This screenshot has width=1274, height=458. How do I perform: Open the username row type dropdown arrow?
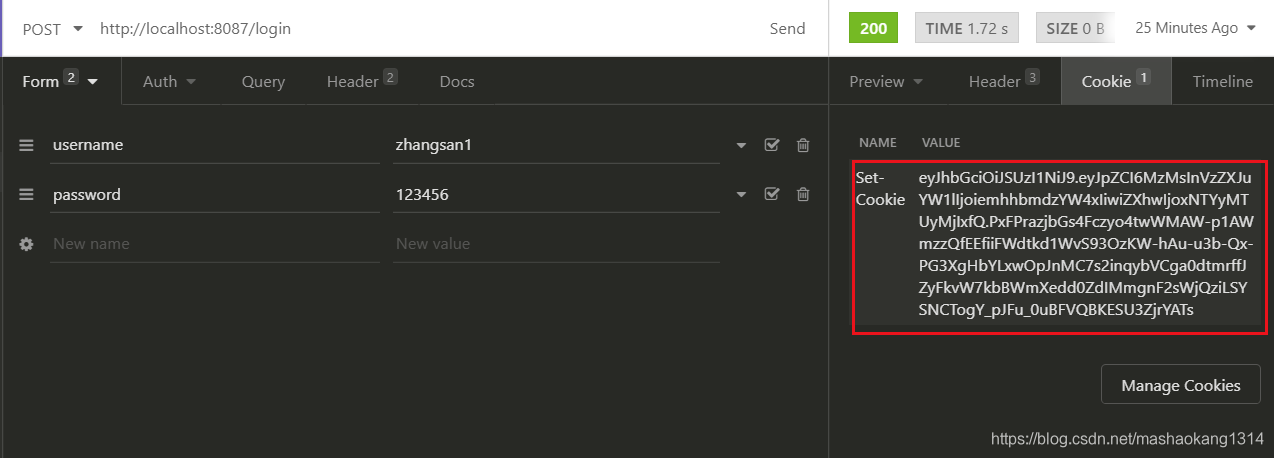(x=741, y=146)
